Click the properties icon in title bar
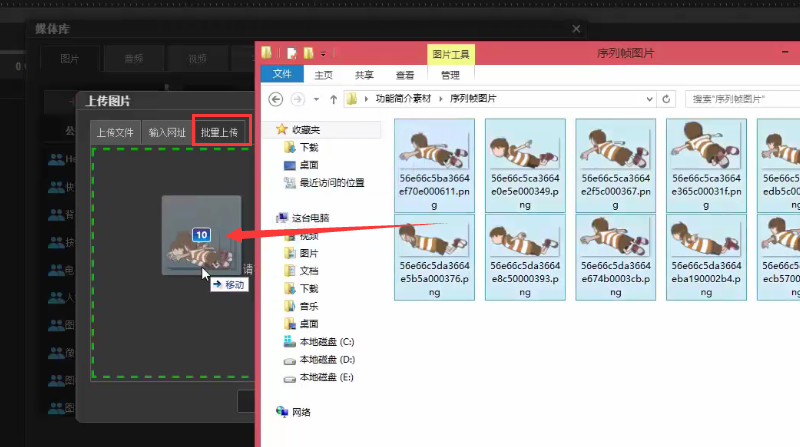The height and width of the screenshot is (447, 800). pos(292,53)
